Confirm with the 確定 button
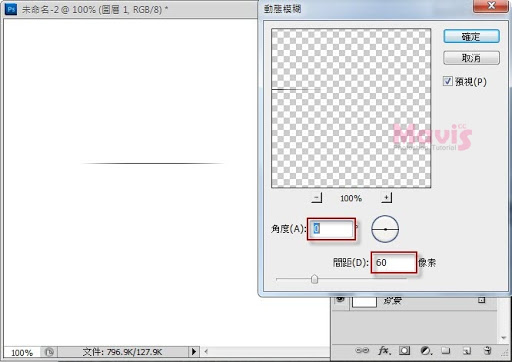The image size is (512, 362). [x=471, y=36]
